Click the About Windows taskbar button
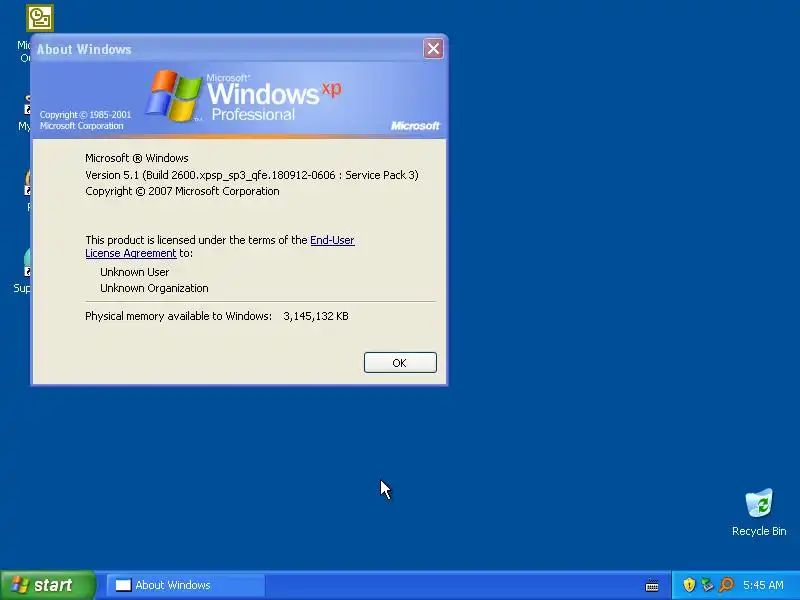The width and height of the screenshot is (800, 600). pos(186,585)
